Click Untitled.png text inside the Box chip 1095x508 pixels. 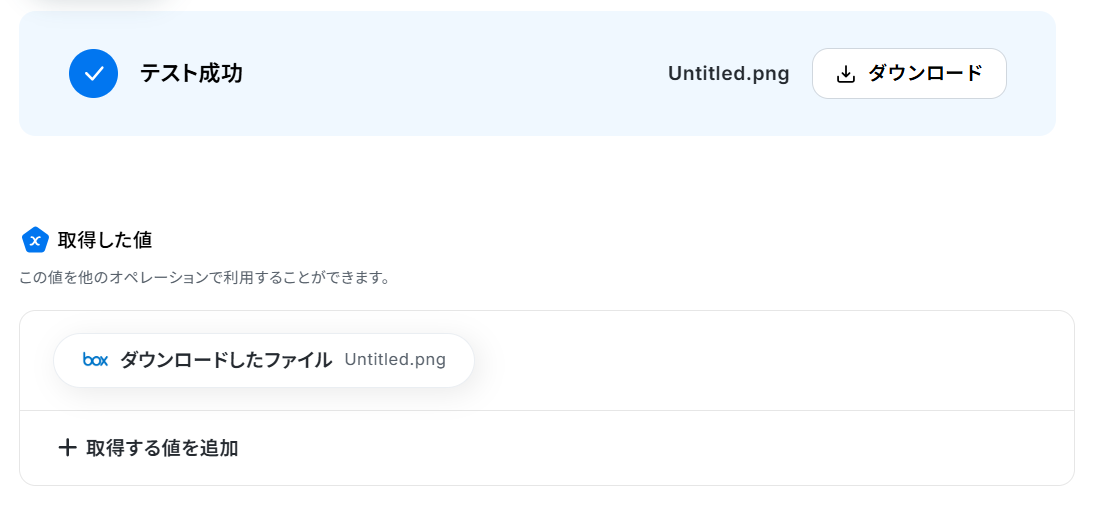[395, 360]
